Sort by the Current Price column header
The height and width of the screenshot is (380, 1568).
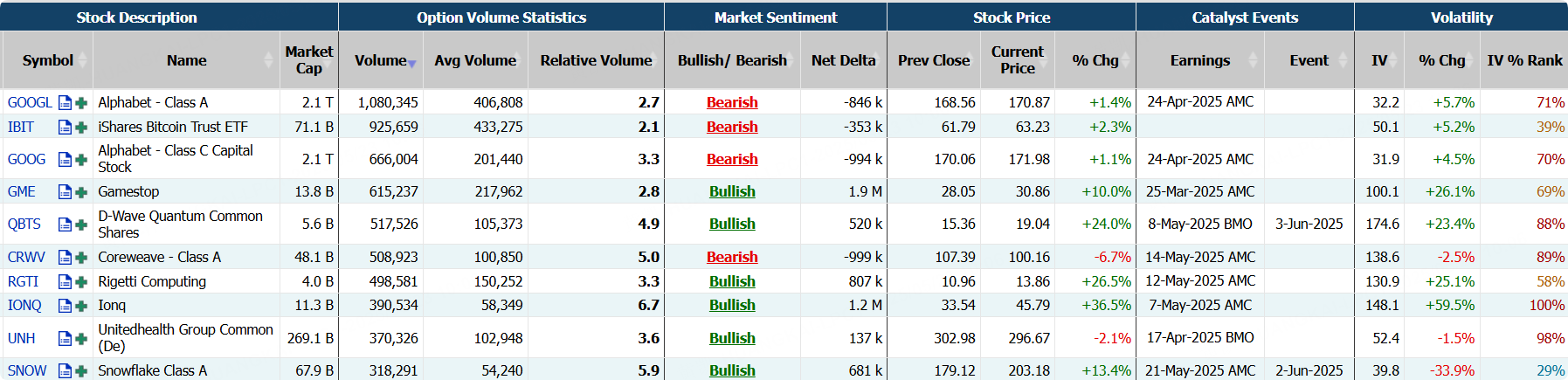(x=1018, y=60)
